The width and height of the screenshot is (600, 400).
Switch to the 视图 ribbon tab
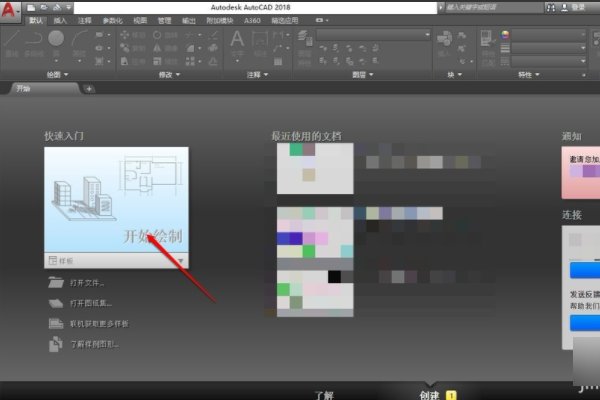(x=139, y=20)
